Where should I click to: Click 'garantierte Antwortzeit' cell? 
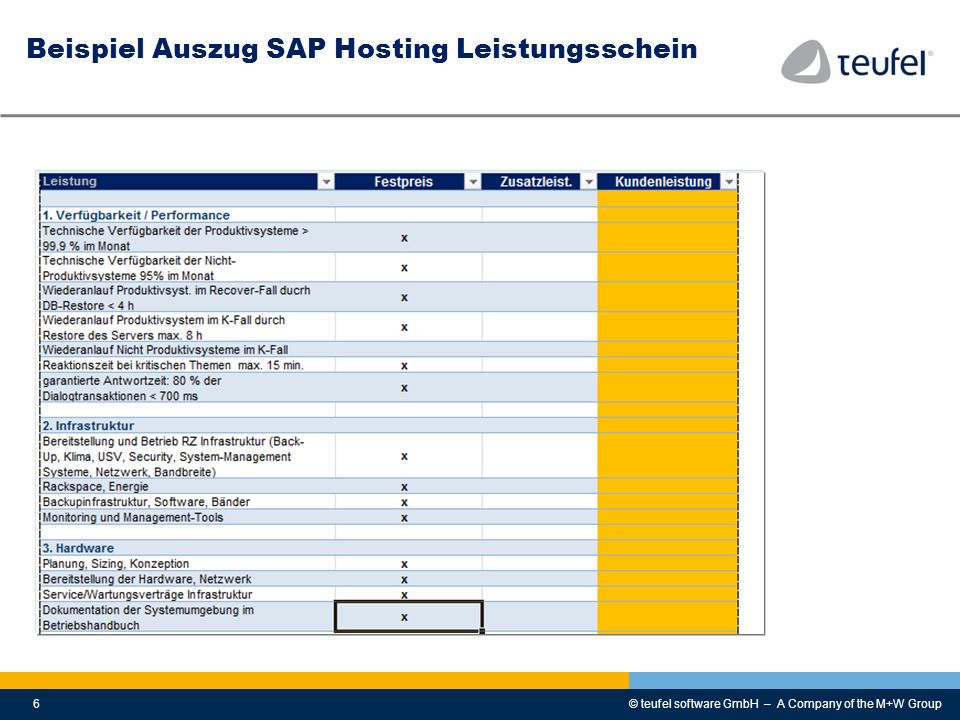(x=187, y=388)
